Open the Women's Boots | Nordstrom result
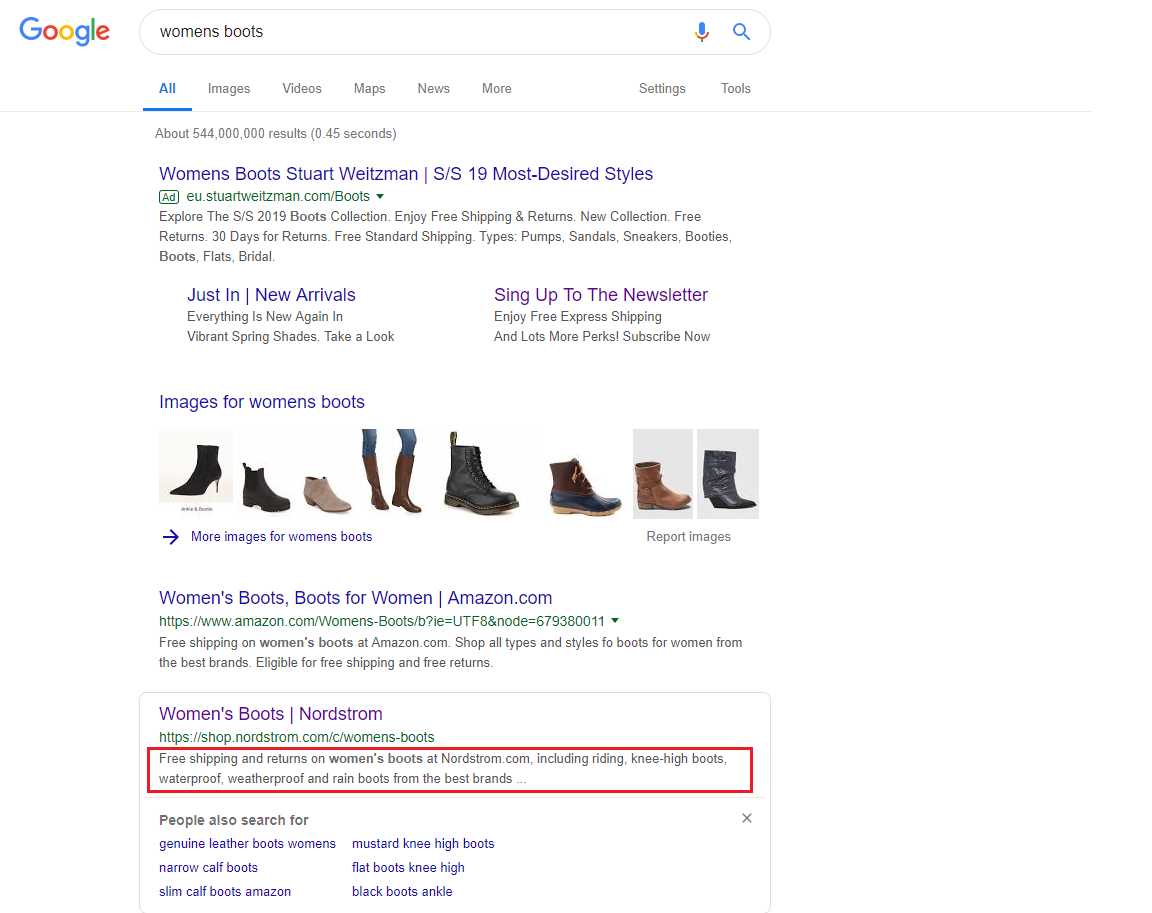 tap(270, 714)
